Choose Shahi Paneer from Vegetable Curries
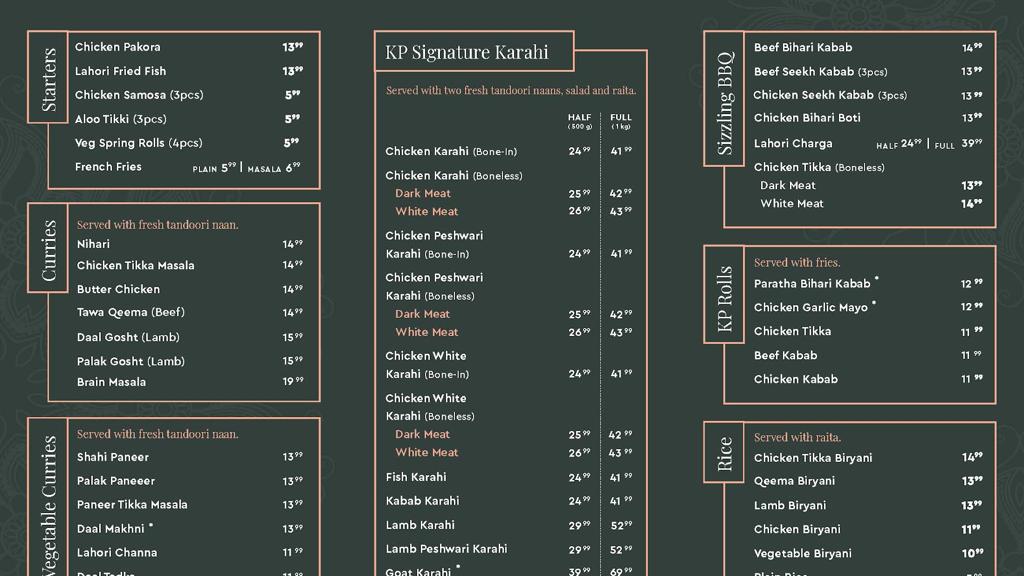This screenshot has height=576, width=1024. click(x=113, y=457)
